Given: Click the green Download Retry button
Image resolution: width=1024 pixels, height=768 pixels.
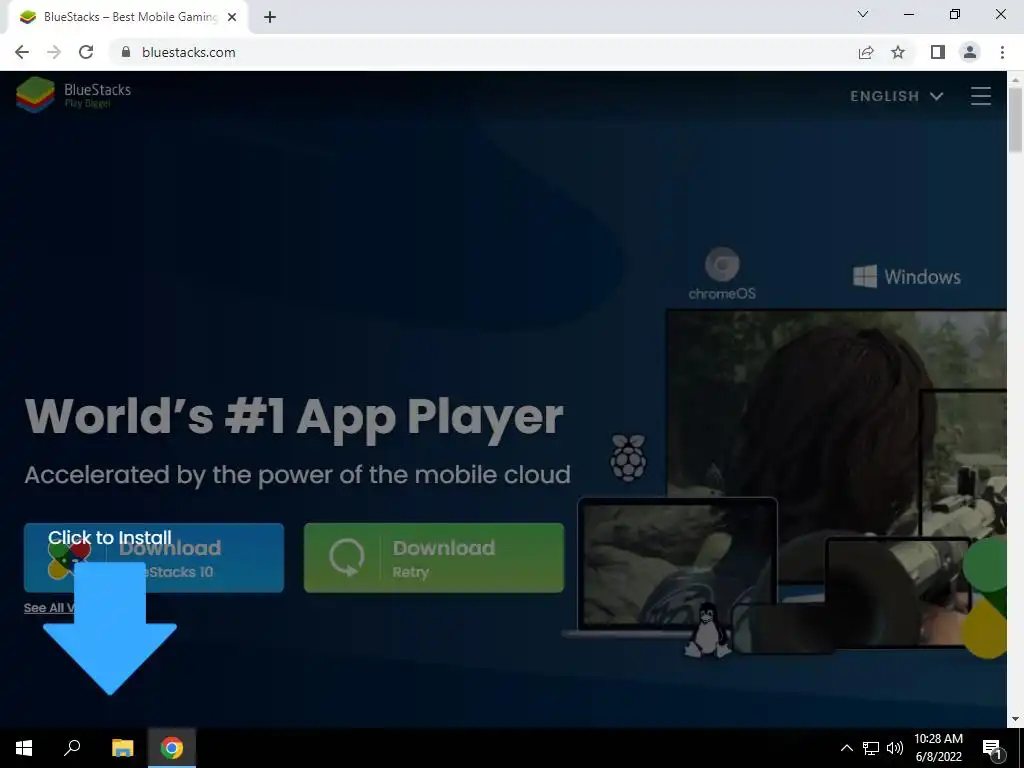Looking at the screenshot, I should tap(434, 558).
